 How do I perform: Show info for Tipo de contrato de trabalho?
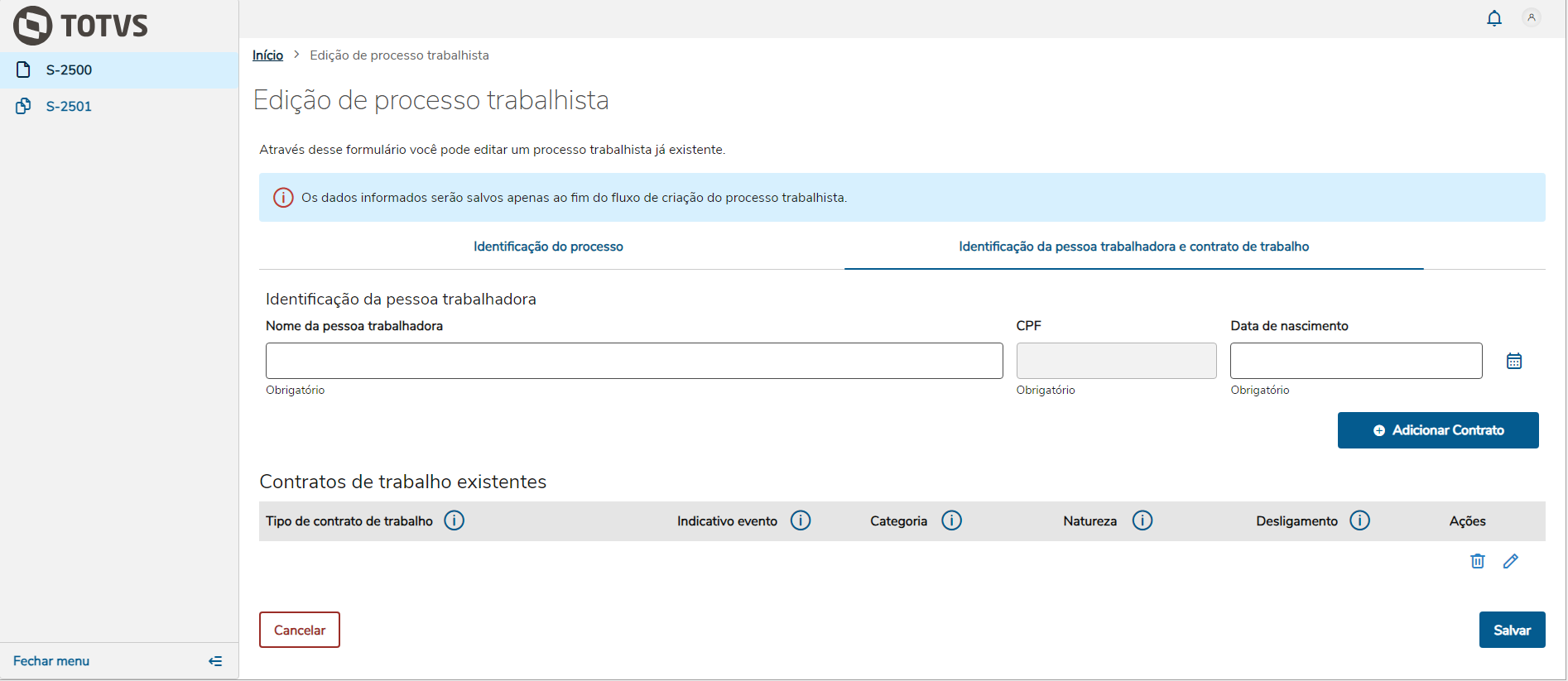click(455, 520)
